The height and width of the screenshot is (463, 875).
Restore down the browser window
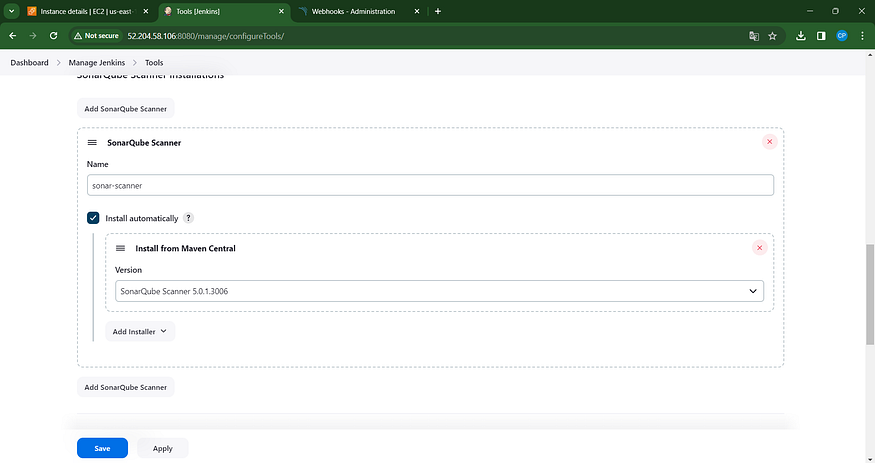[x=835, y=11]
